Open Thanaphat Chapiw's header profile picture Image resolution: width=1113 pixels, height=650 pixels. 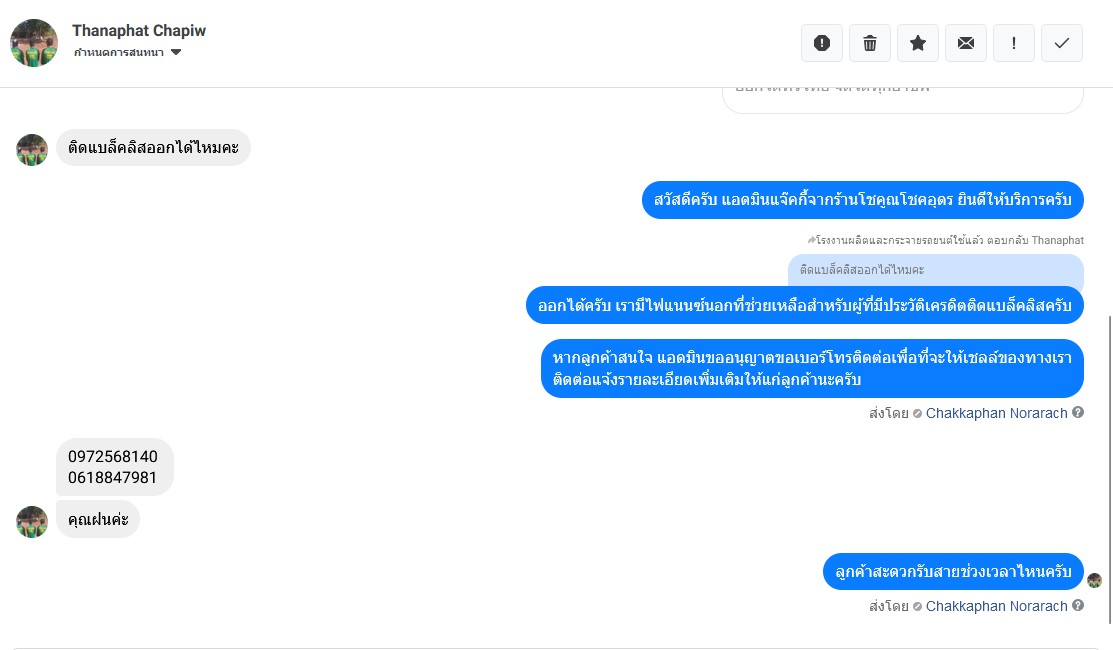34,43
